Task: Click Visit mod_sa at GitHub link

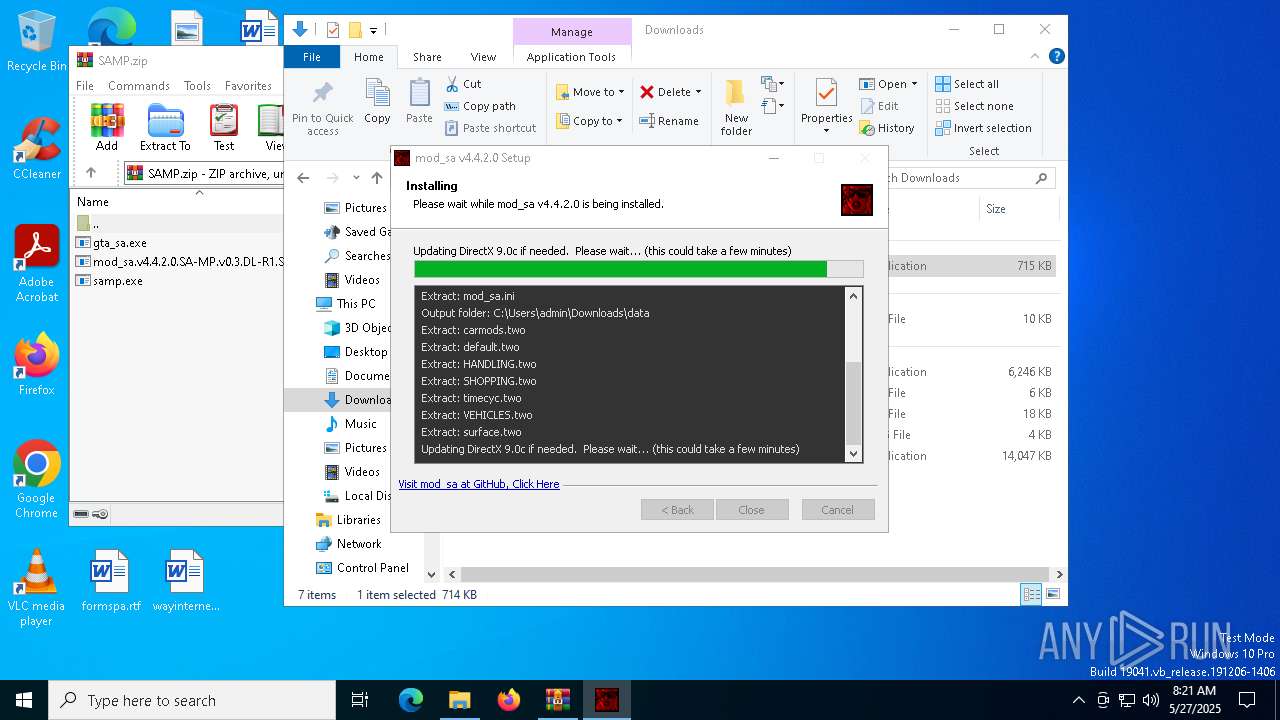Action: pos(479,484)
